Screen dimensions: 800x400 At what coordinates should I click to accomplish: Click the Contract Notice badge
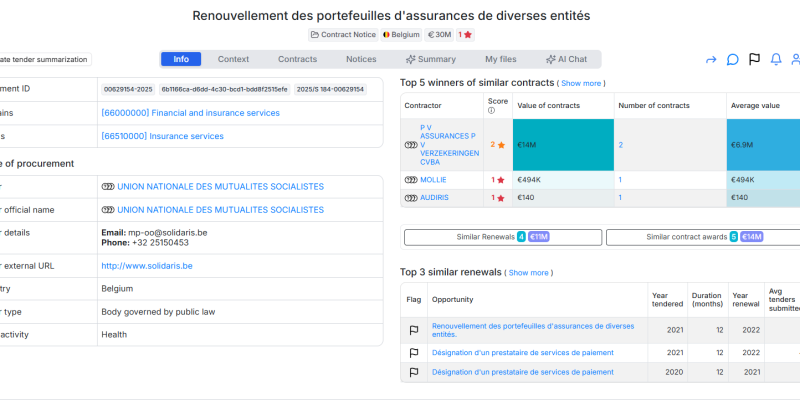(x=343, y=35)
